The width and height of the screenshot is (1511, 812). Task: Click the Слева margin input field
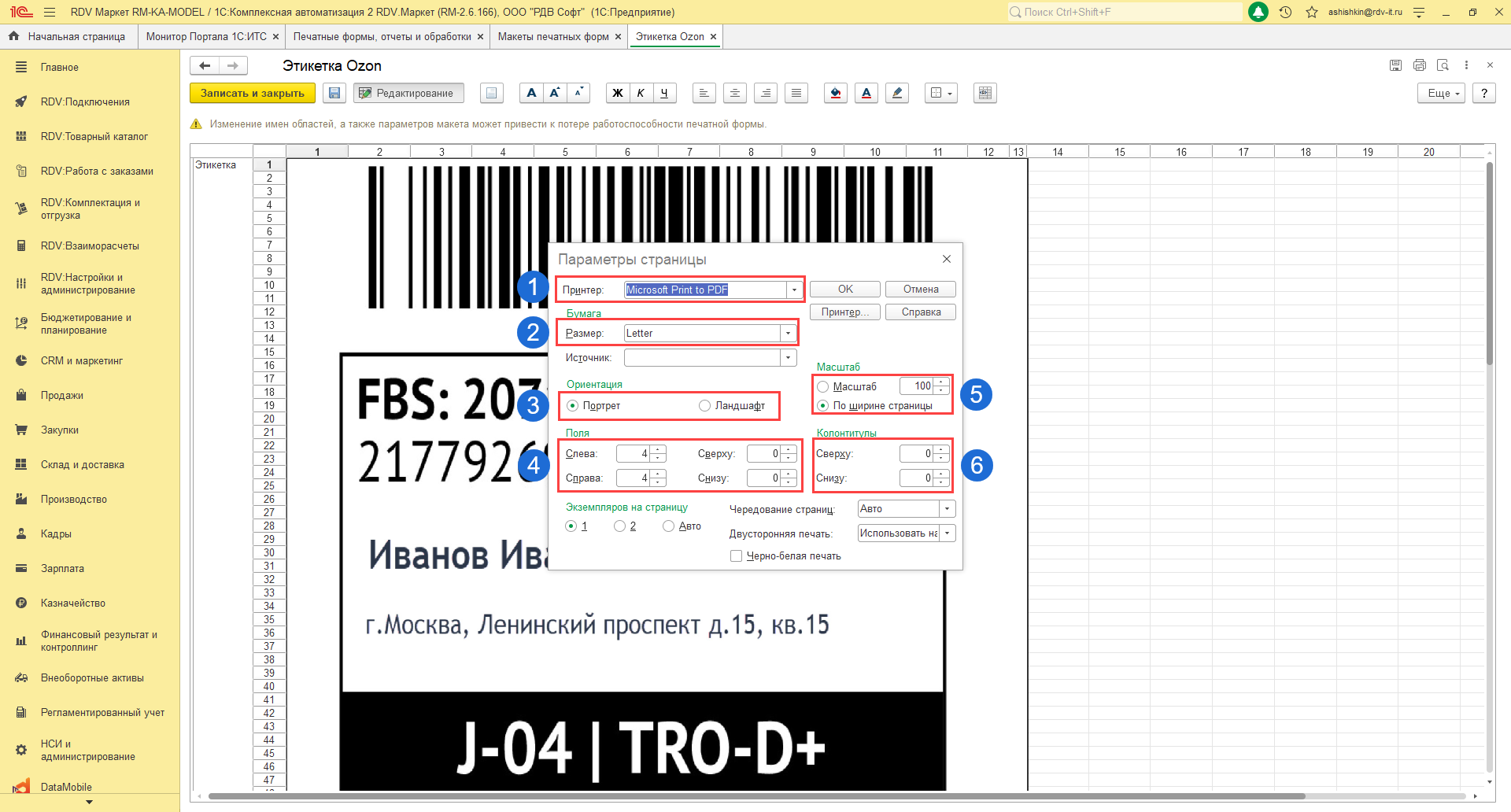(x=634, y=454)
